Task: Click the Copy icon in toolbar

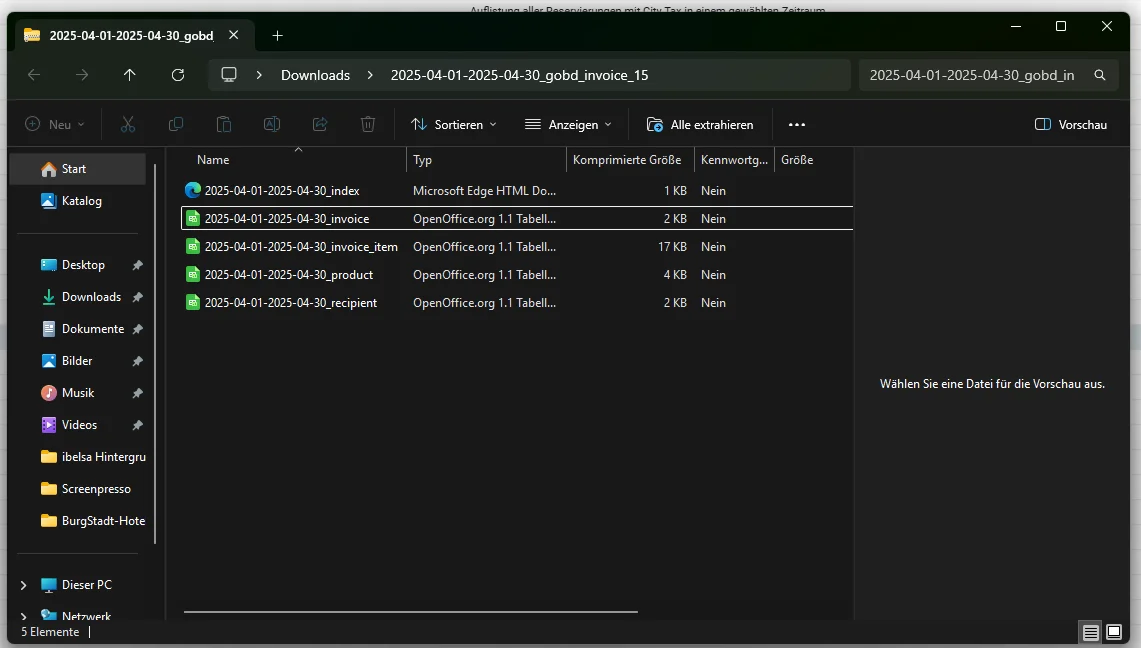Action: point(175,124)
